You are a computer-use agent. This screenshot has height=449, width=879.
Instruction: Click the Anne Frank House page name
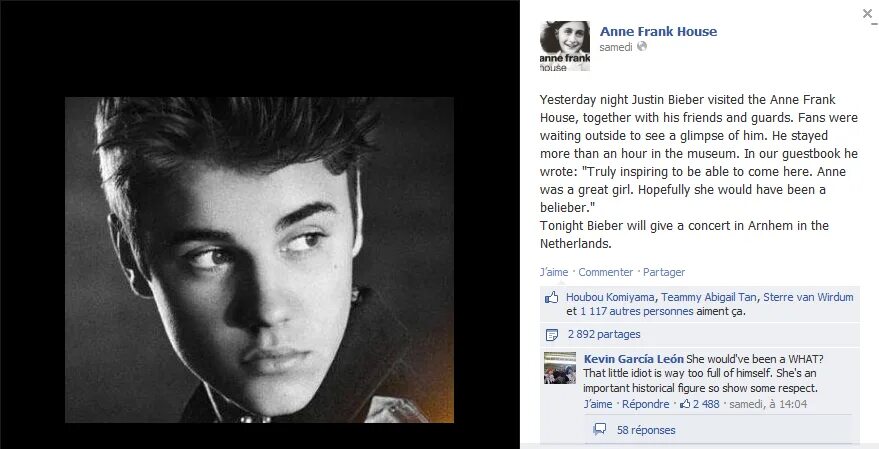pos(658,32)
